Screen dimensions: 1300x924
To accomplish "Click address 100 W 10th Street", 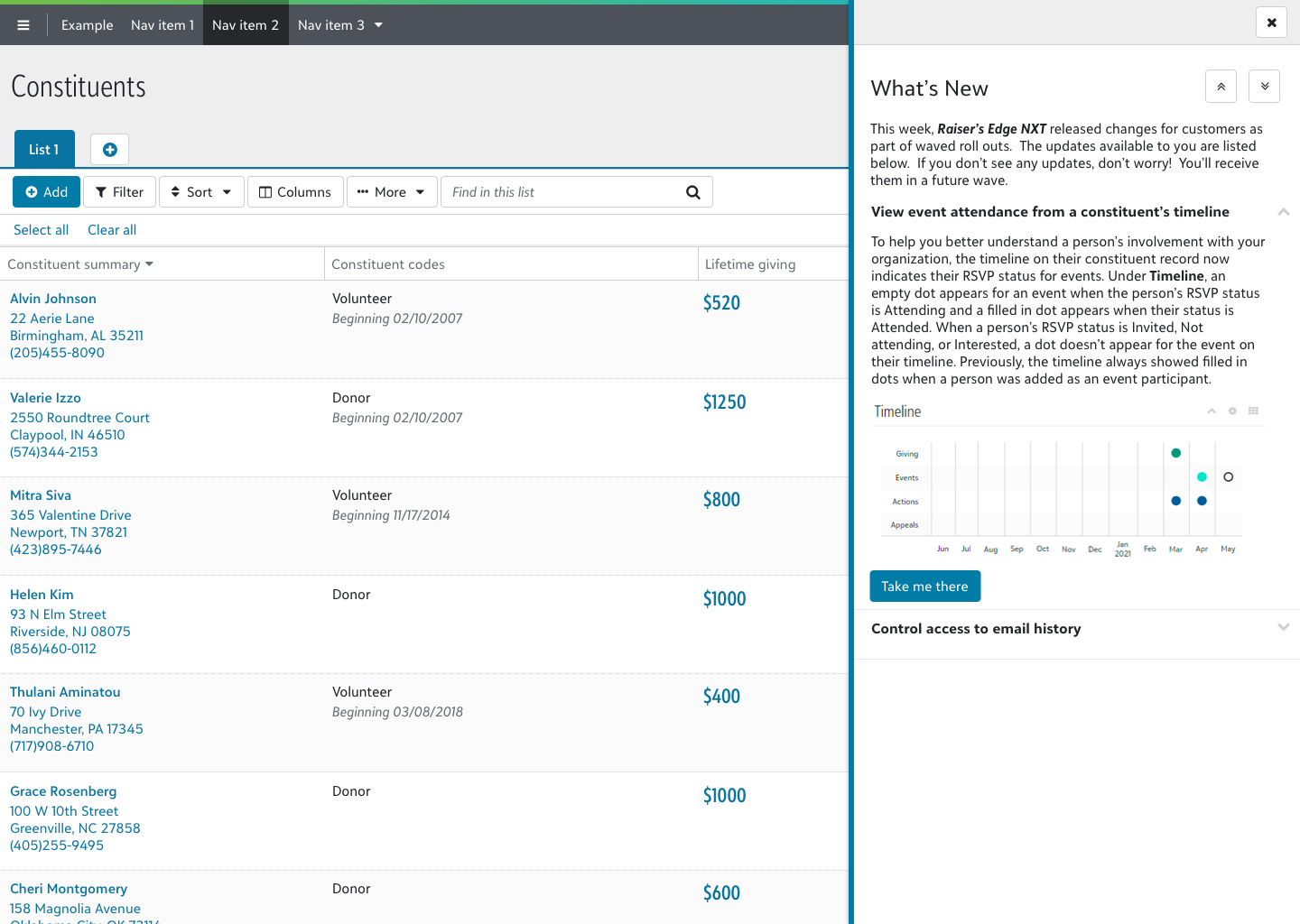I will tap(64, 811).
